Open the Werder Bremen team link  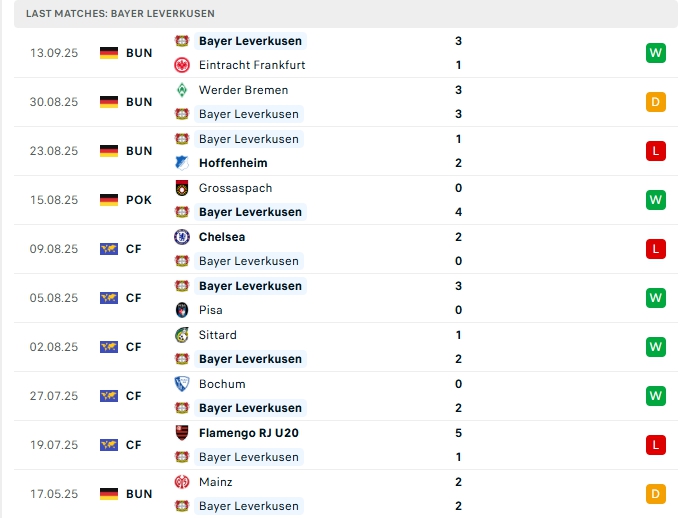pos(243,90)
